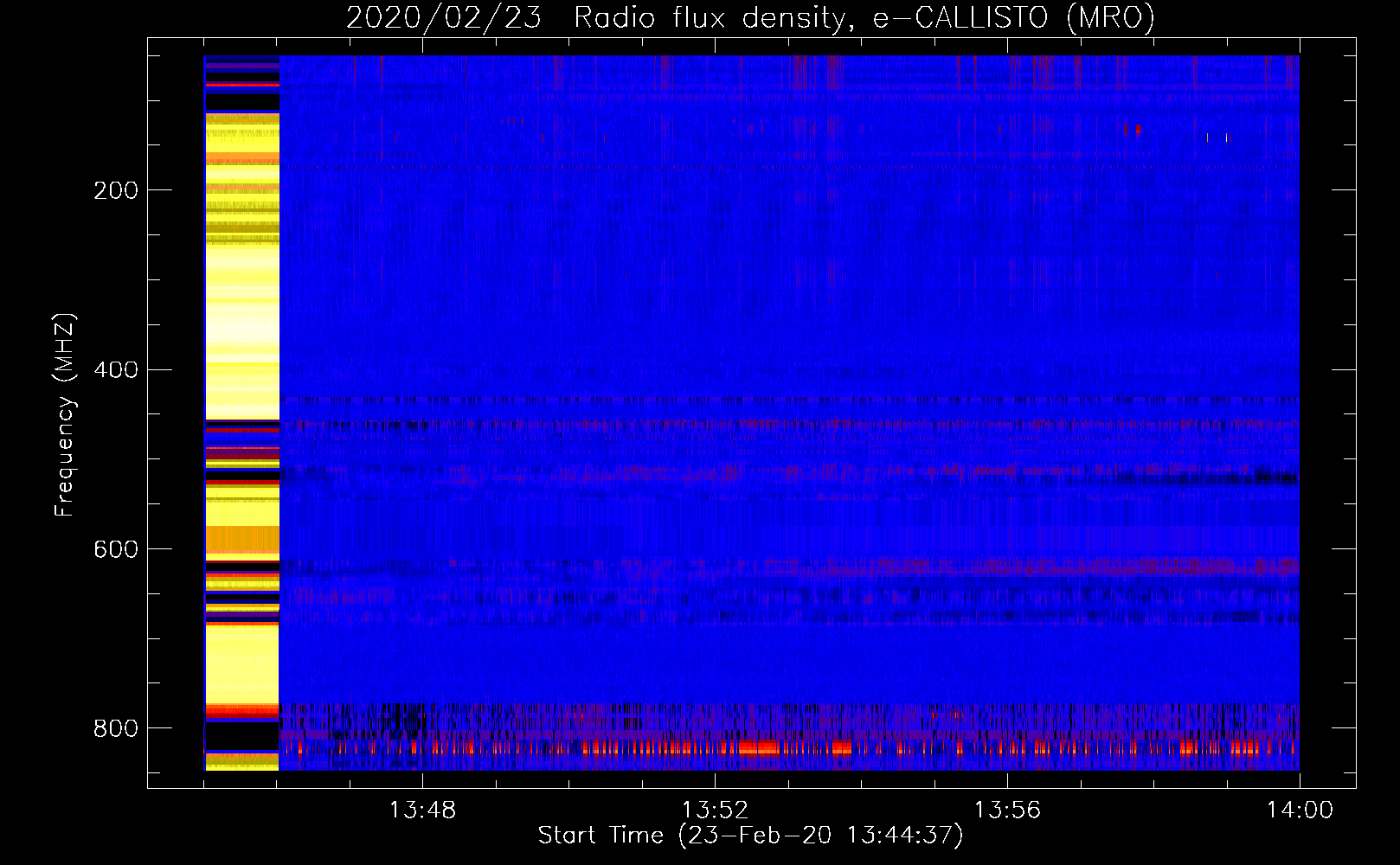Click the 600 frequency tick label

coord(116,550)
